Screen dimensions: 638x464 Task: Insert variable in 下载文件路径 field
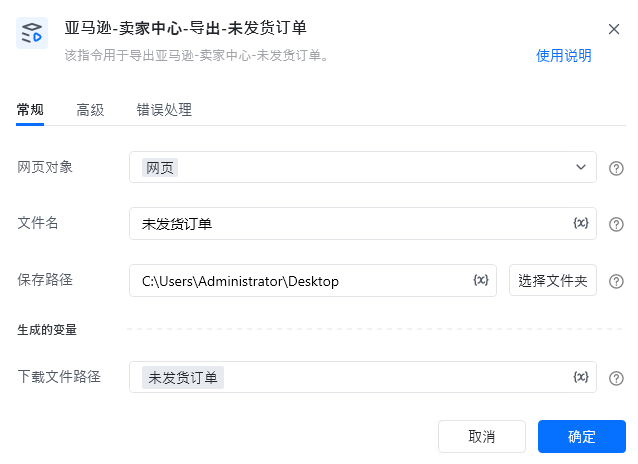(x=581, y=377)
